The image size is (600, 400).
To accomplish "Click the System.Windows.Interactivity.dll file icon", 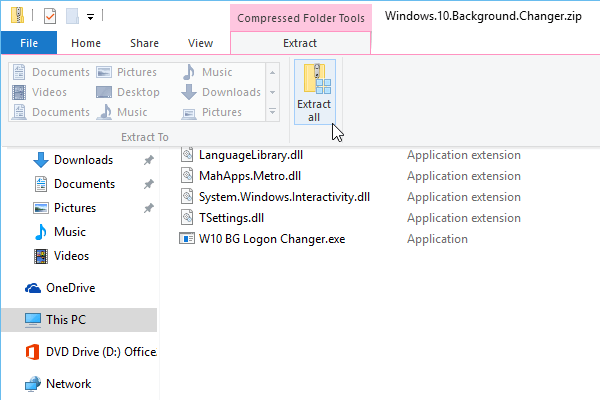I will tap(187, 197).
